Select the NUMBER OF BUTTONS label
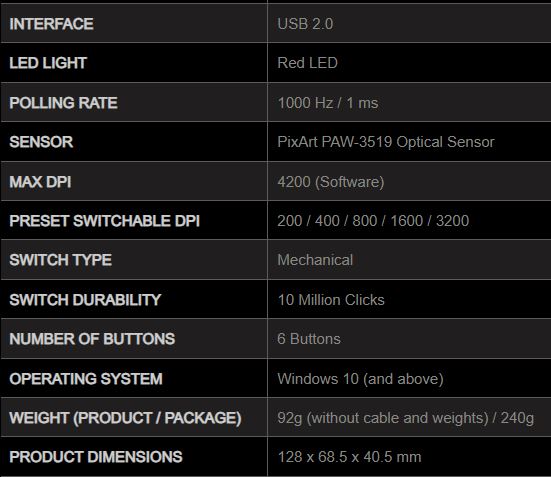Viewport: 551px width, 477px height. (x=92, y=339)
